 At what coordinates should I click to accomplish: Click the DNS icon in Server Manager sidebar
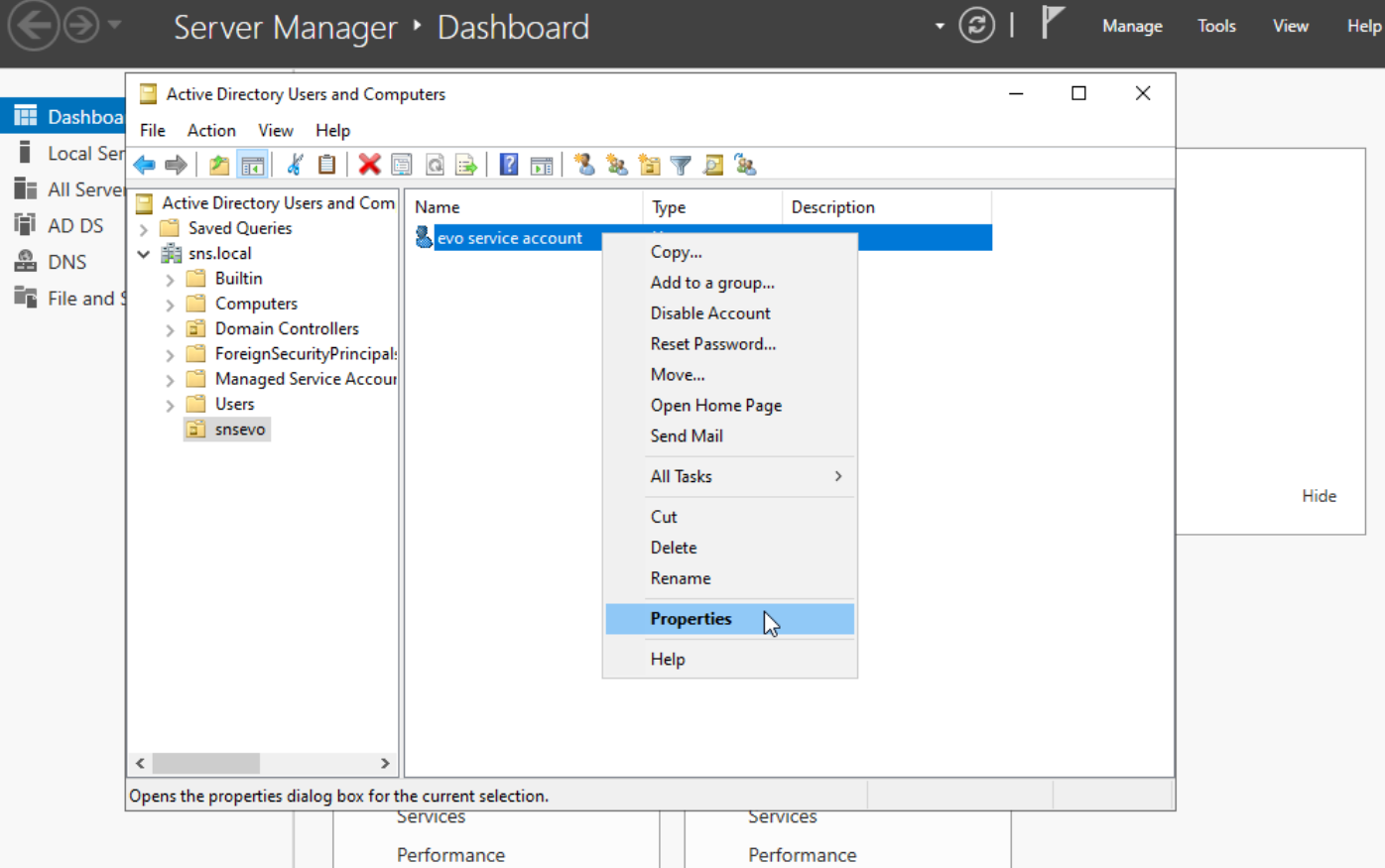tap(26, 262)
